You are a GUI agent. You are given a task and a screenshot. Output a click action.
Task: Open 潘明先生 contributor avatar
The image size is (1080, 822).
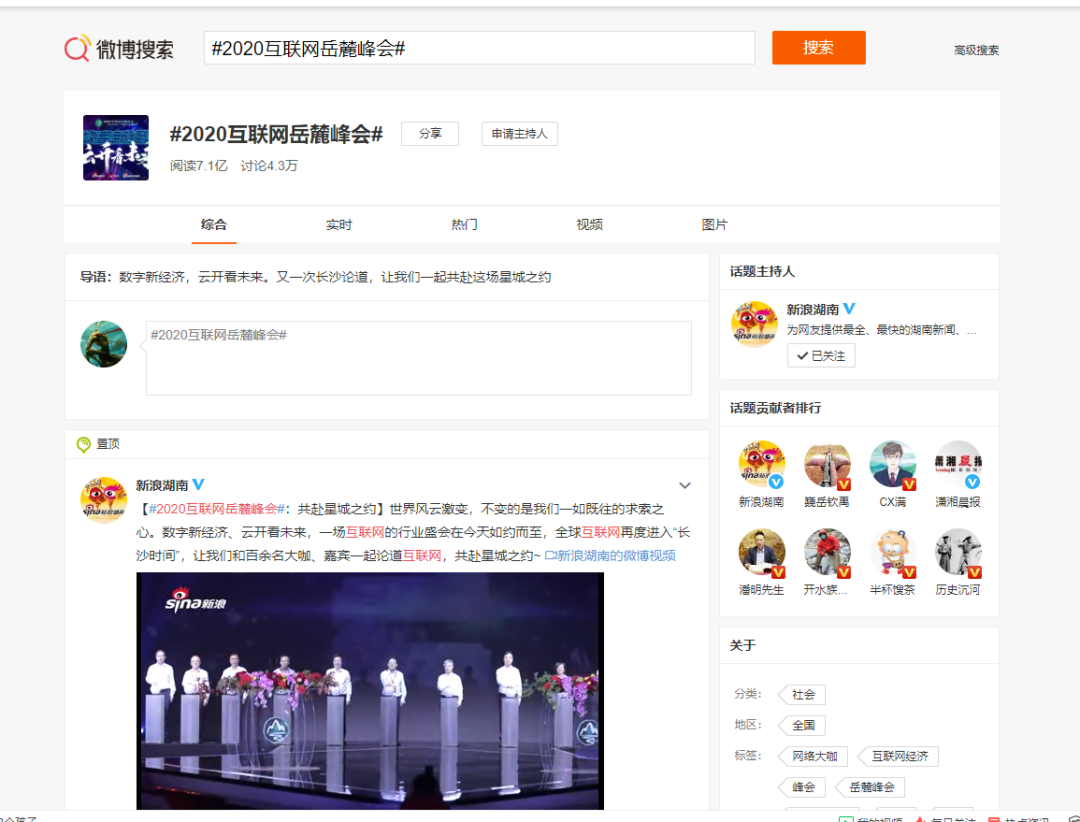[x=761, y=552]
